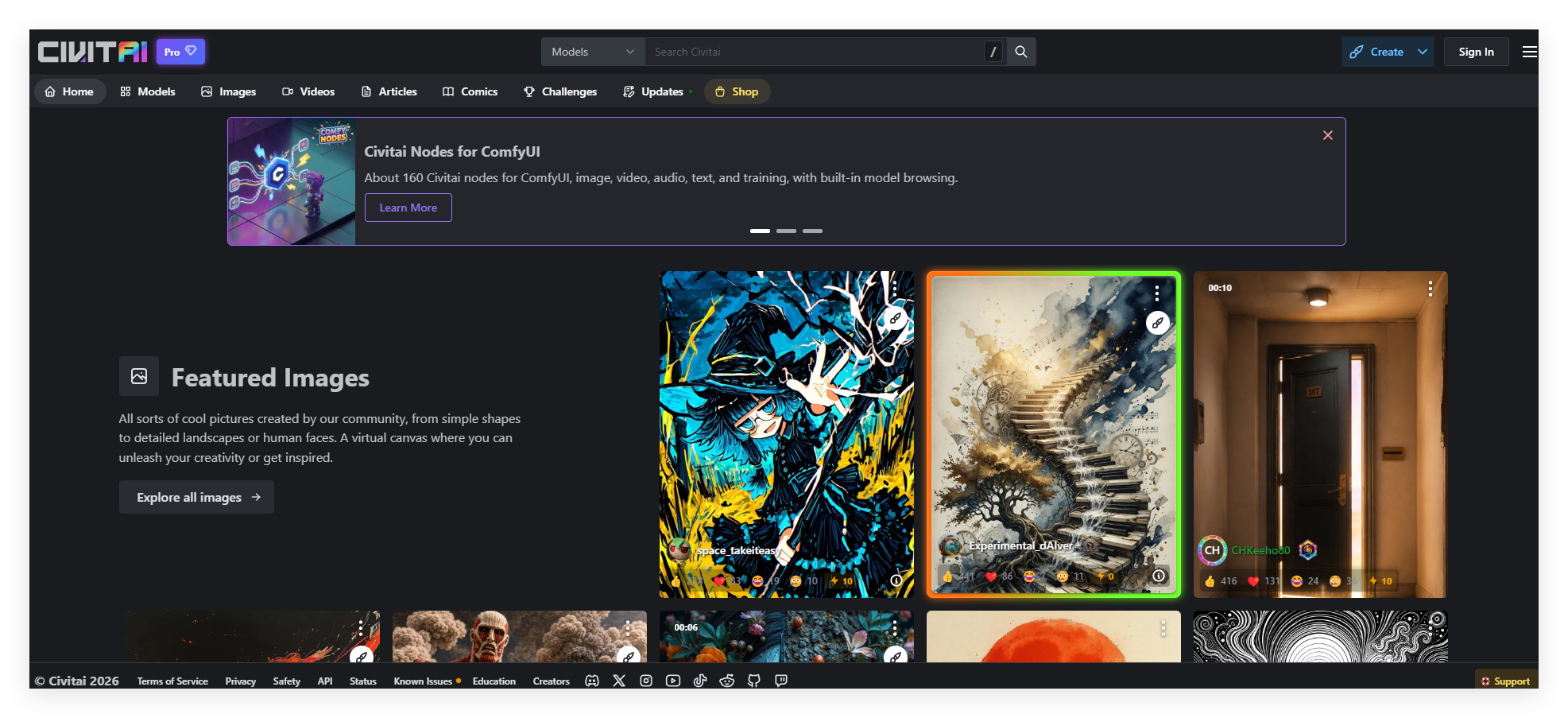
Task: Show info for the Experimental_dAlver image
Action: (x=1159, y=576)
